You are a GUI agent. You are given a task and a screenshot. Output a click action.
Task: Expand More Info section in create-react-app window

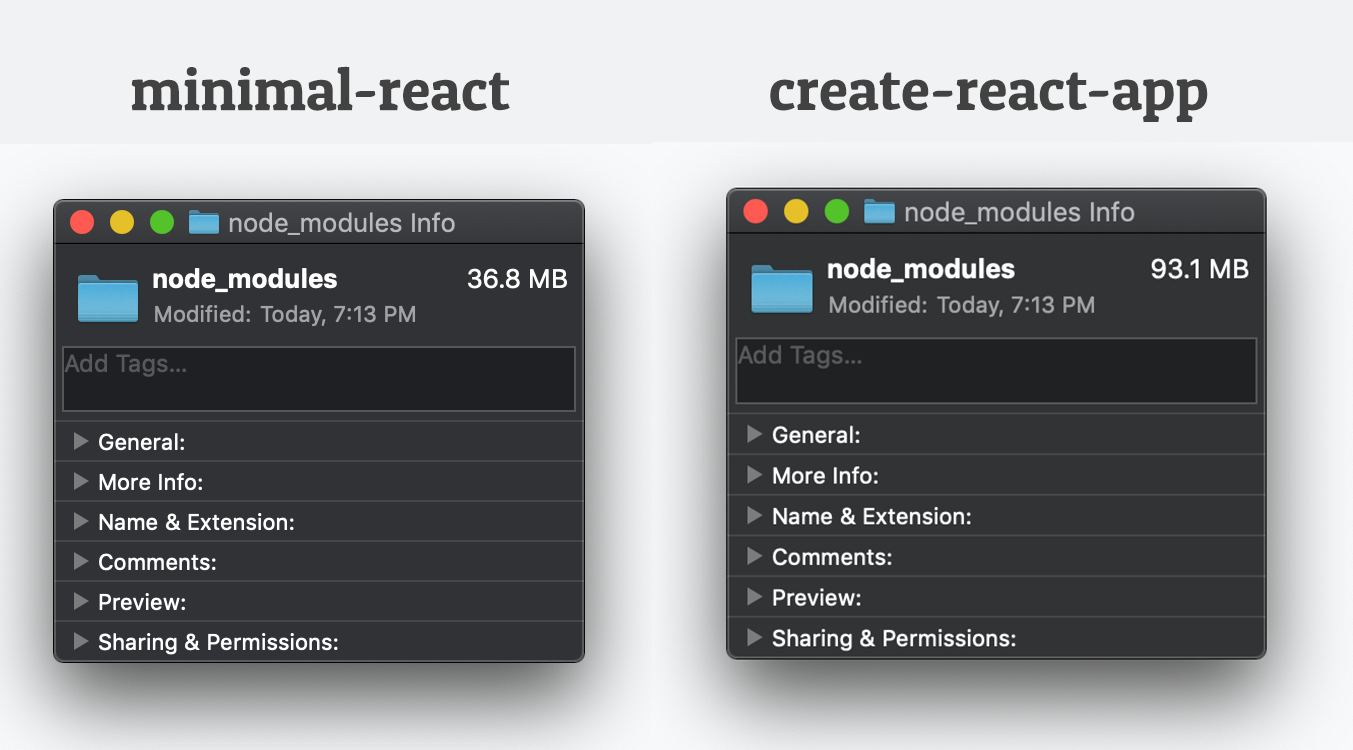point(755,476)
